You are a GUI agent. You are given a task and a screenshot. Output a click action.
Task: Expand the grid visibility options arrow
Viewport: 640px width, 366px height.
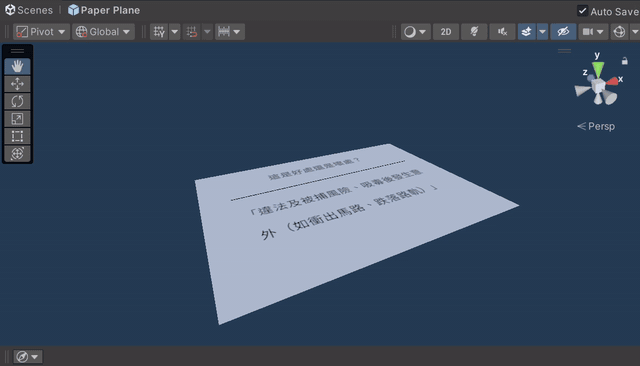point(175,32)
